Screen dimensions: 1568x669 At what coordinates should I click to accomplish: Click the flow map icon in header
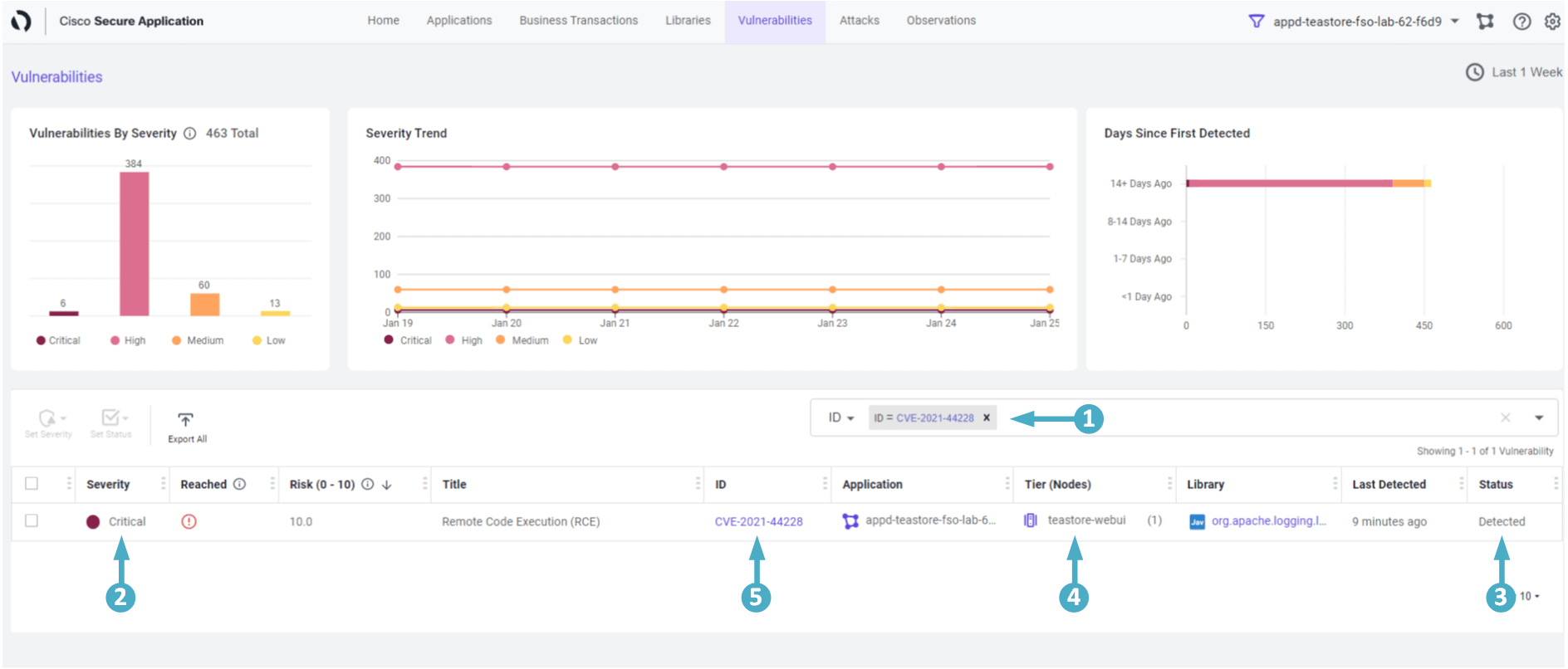click(1485, 22)
